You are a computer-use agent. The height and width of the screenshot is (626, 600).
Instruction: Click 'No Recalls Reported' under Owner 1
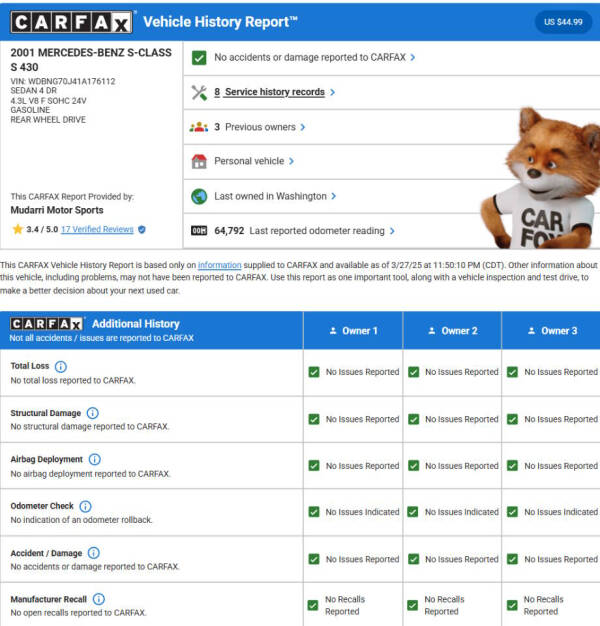pyautogui.click(x=345, y=605)
